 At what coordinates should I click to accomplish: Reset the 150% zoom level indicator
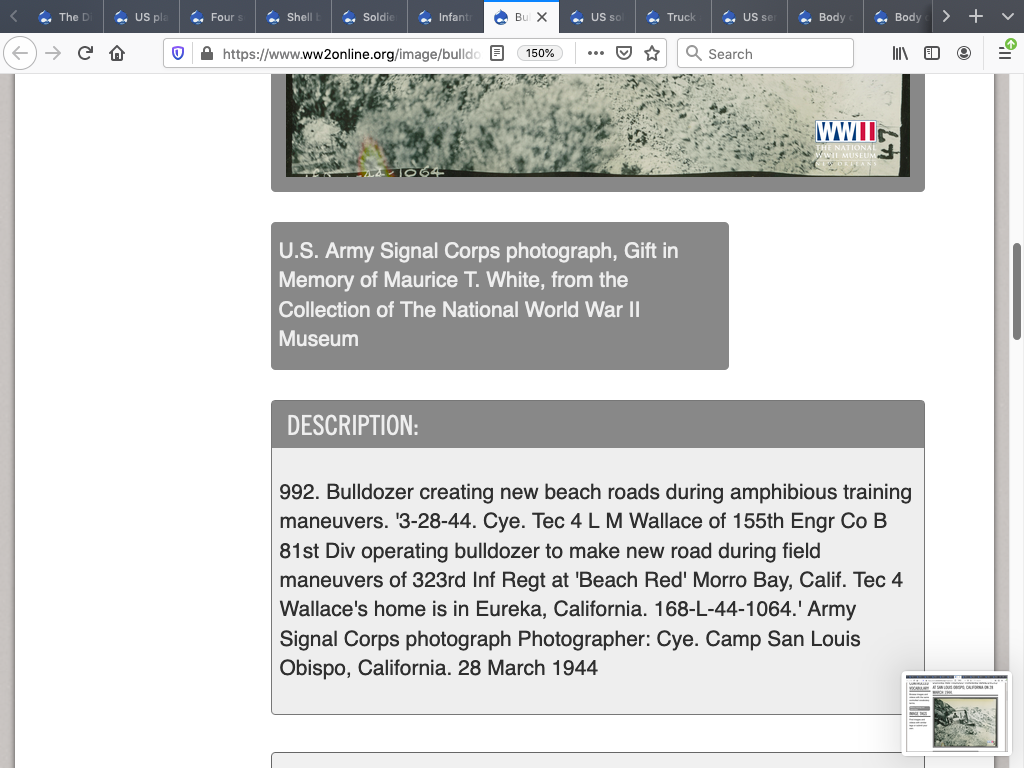click(540, 54)
